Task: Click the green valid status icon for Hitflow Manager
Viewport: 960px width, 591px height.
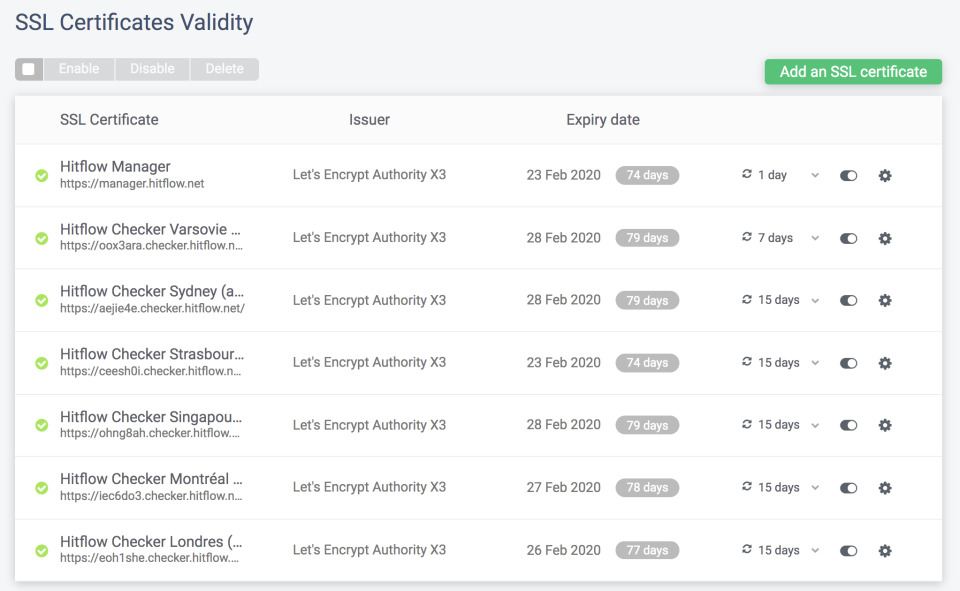Action: (x=41, y=176)
